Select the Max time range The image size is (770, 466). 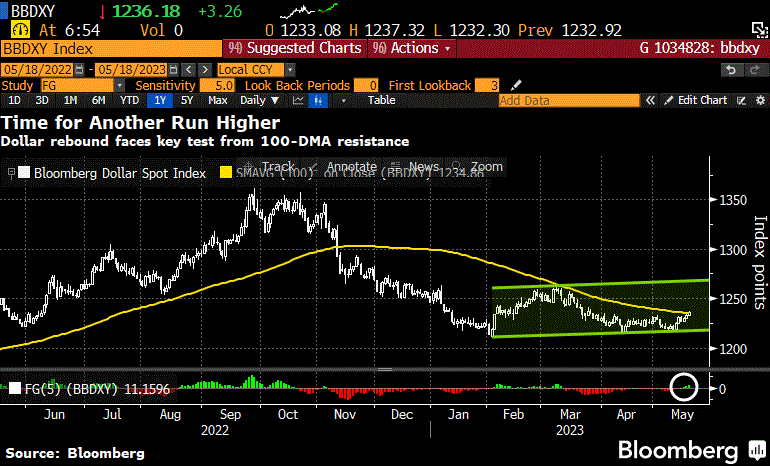[218, 101]
